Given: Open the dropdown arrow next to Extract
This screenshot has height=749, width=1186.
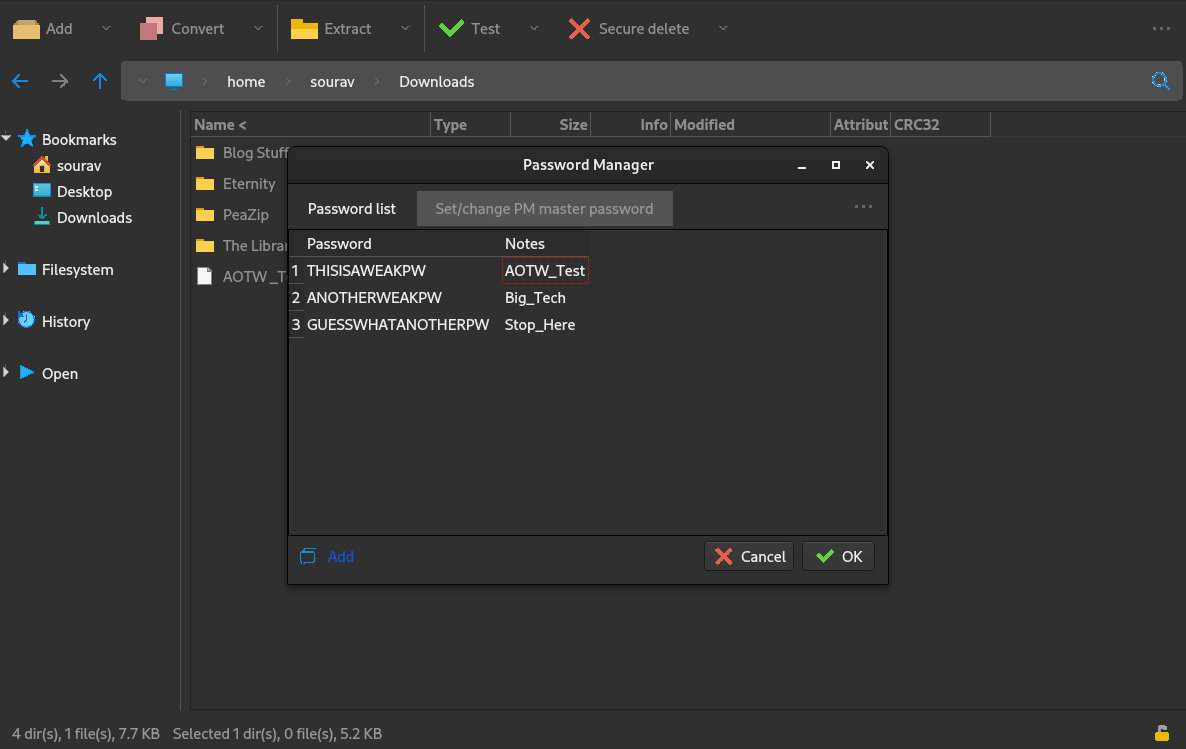Looking at the screenshot, I should click(x=405, y=29).
